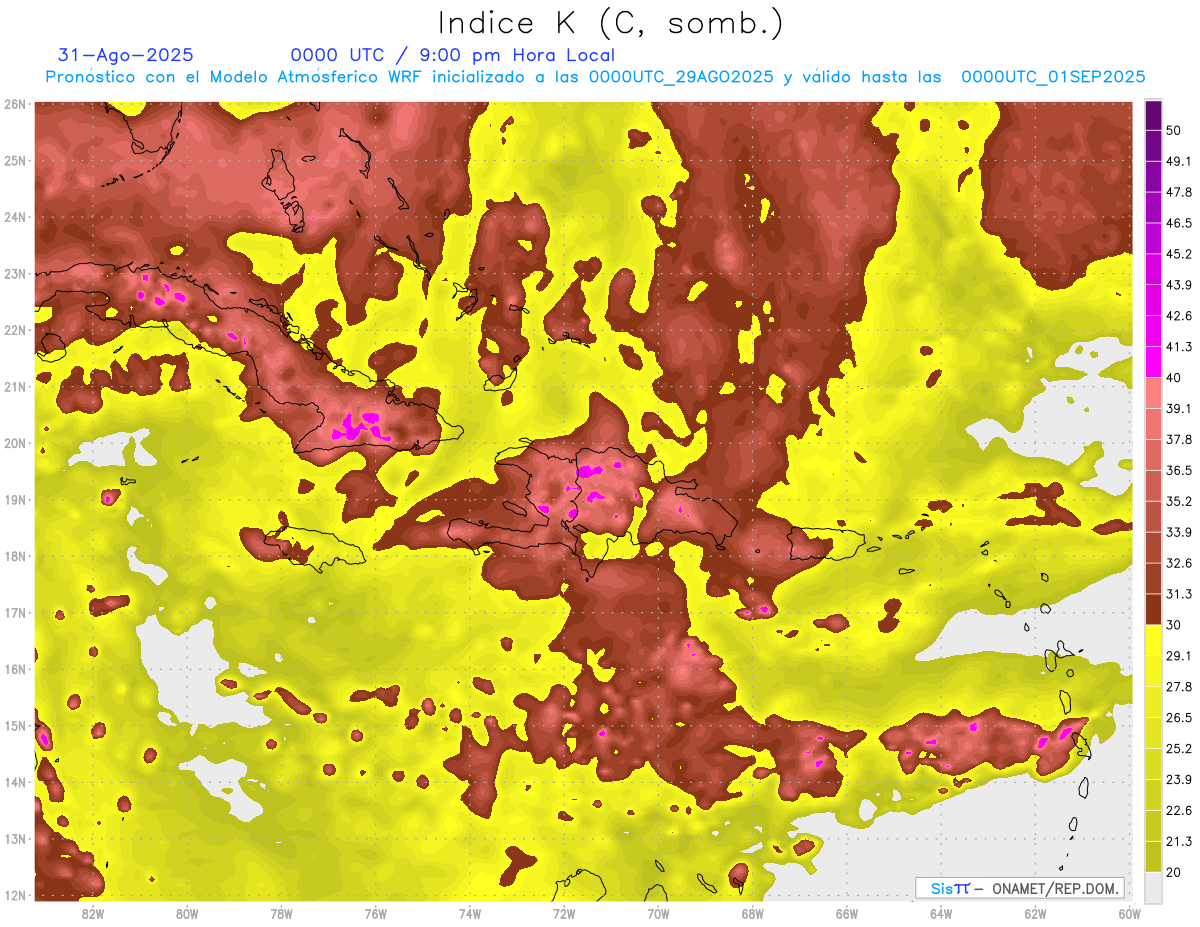Click the magenta colorbar segment between 40 and 41.3

(x=1153, y=361)
